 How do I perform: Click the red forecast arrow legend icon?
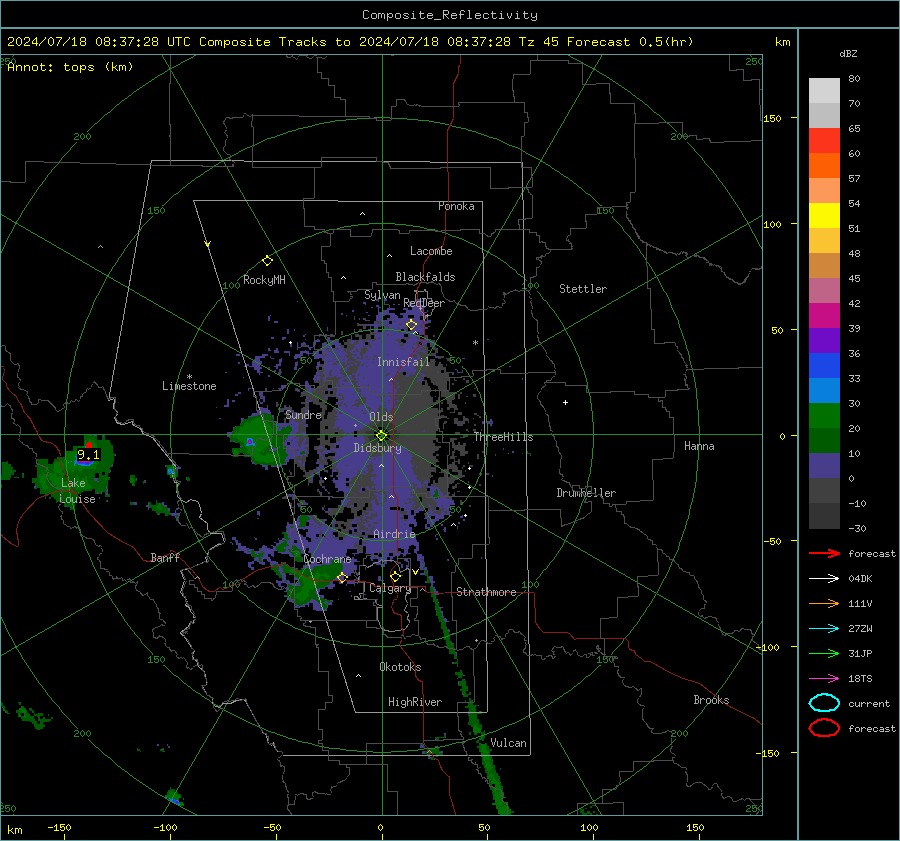click(824, 553)
